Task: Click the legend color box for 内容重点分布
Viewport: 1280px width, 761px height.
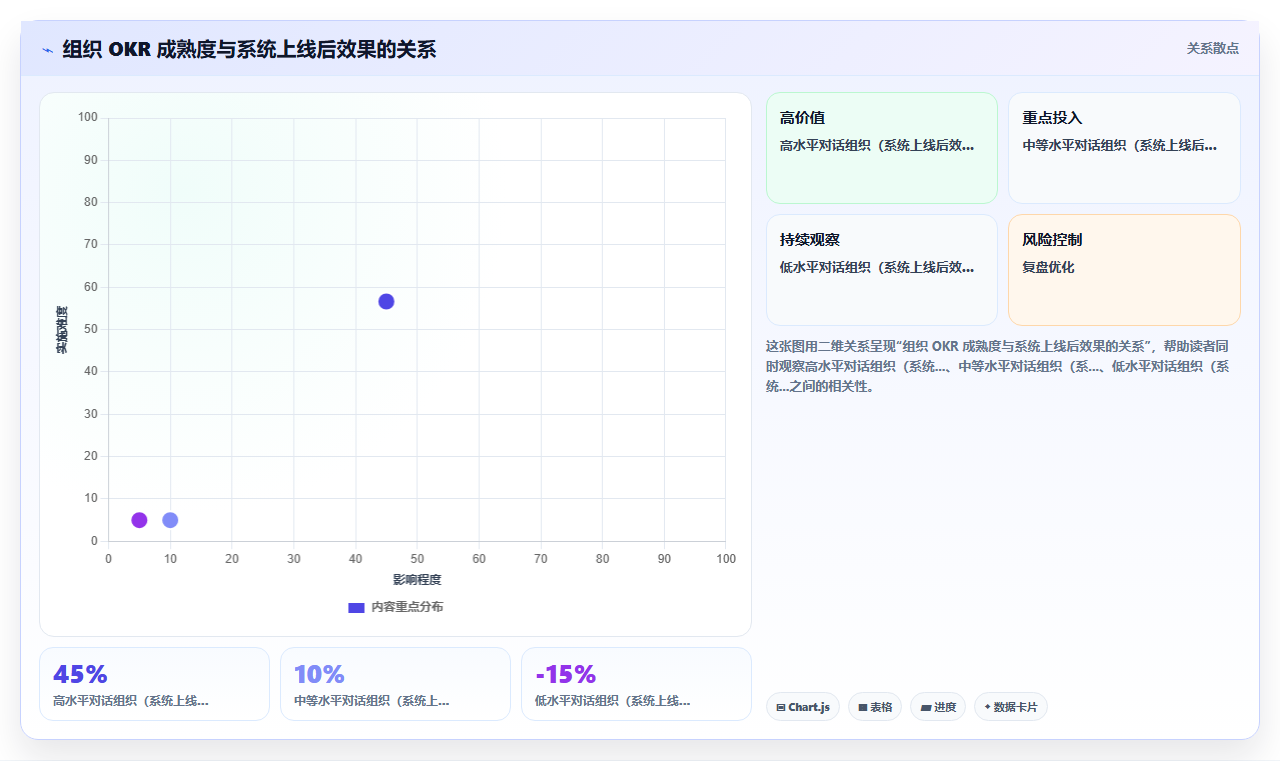Action: (356, 607)
